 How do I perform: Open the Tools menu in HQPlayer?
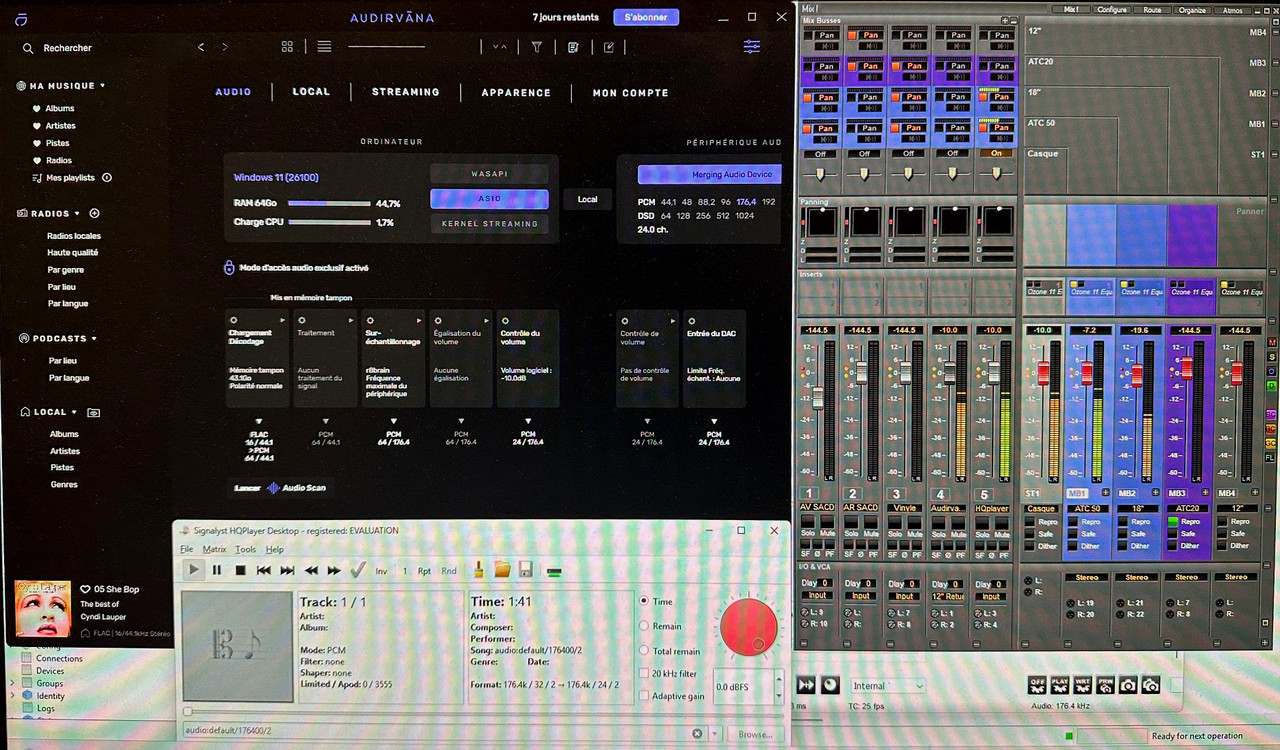pos(245,549)
